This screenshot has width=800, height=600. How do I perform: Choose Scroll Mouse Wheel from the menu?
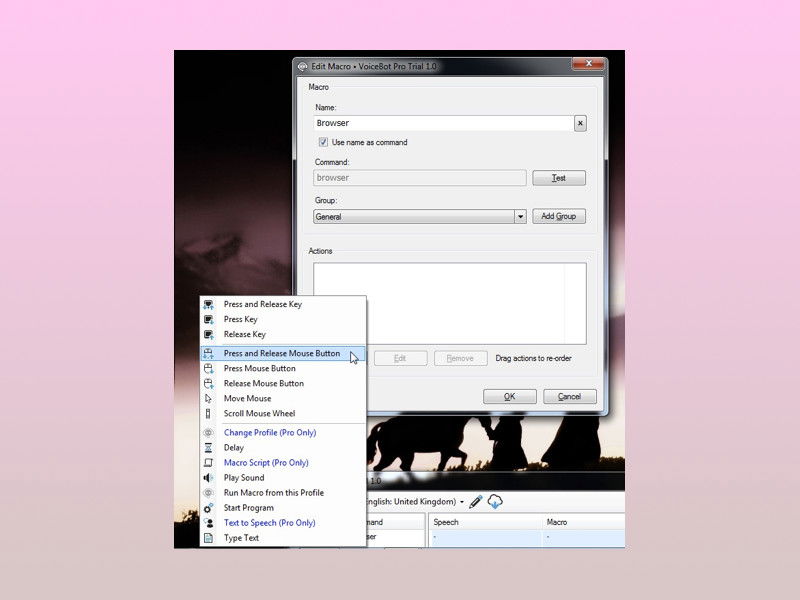pyautogui.click(x=283, y=413)
